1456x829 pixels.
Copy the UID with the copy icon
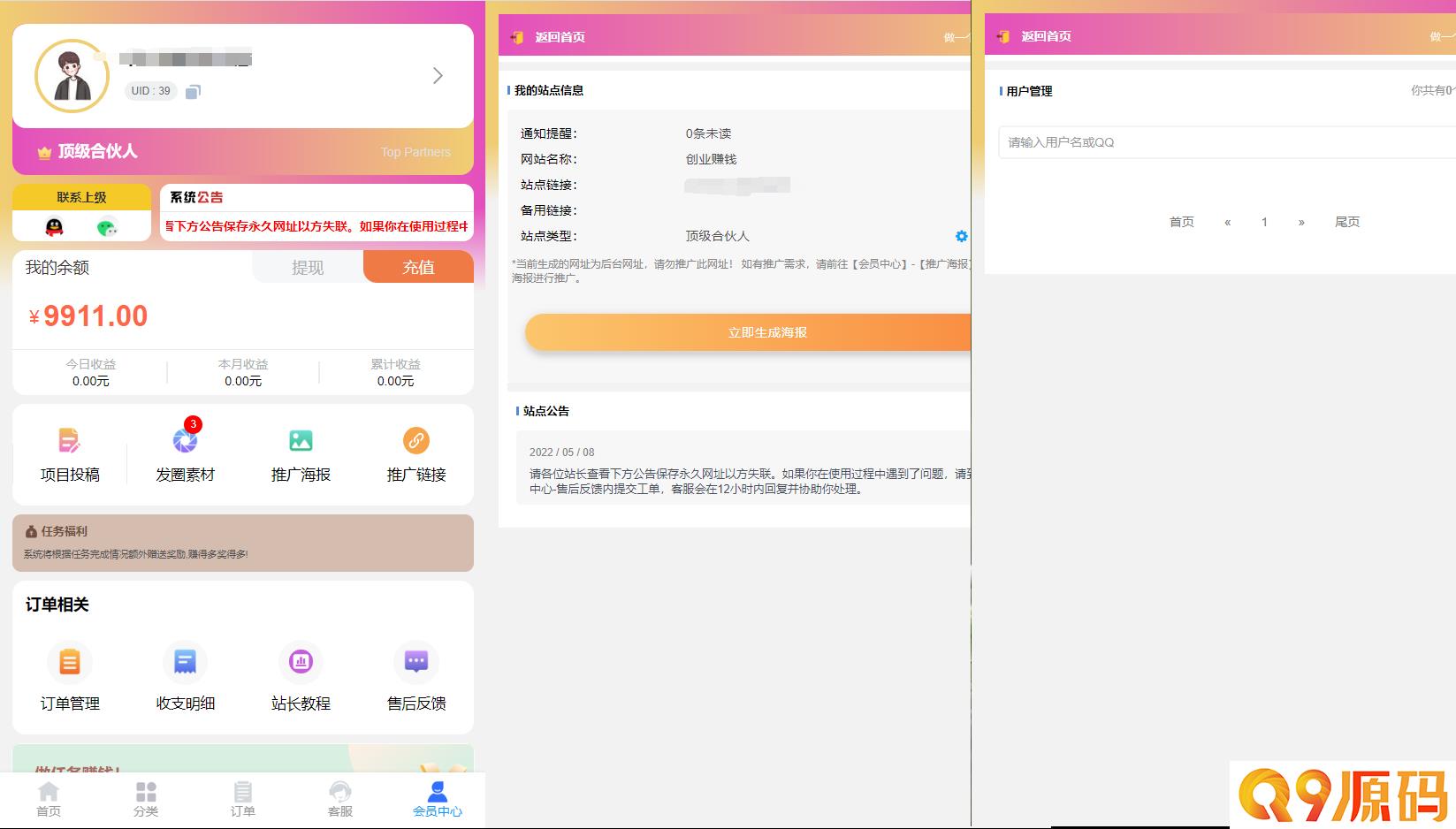tap(193, 91)
